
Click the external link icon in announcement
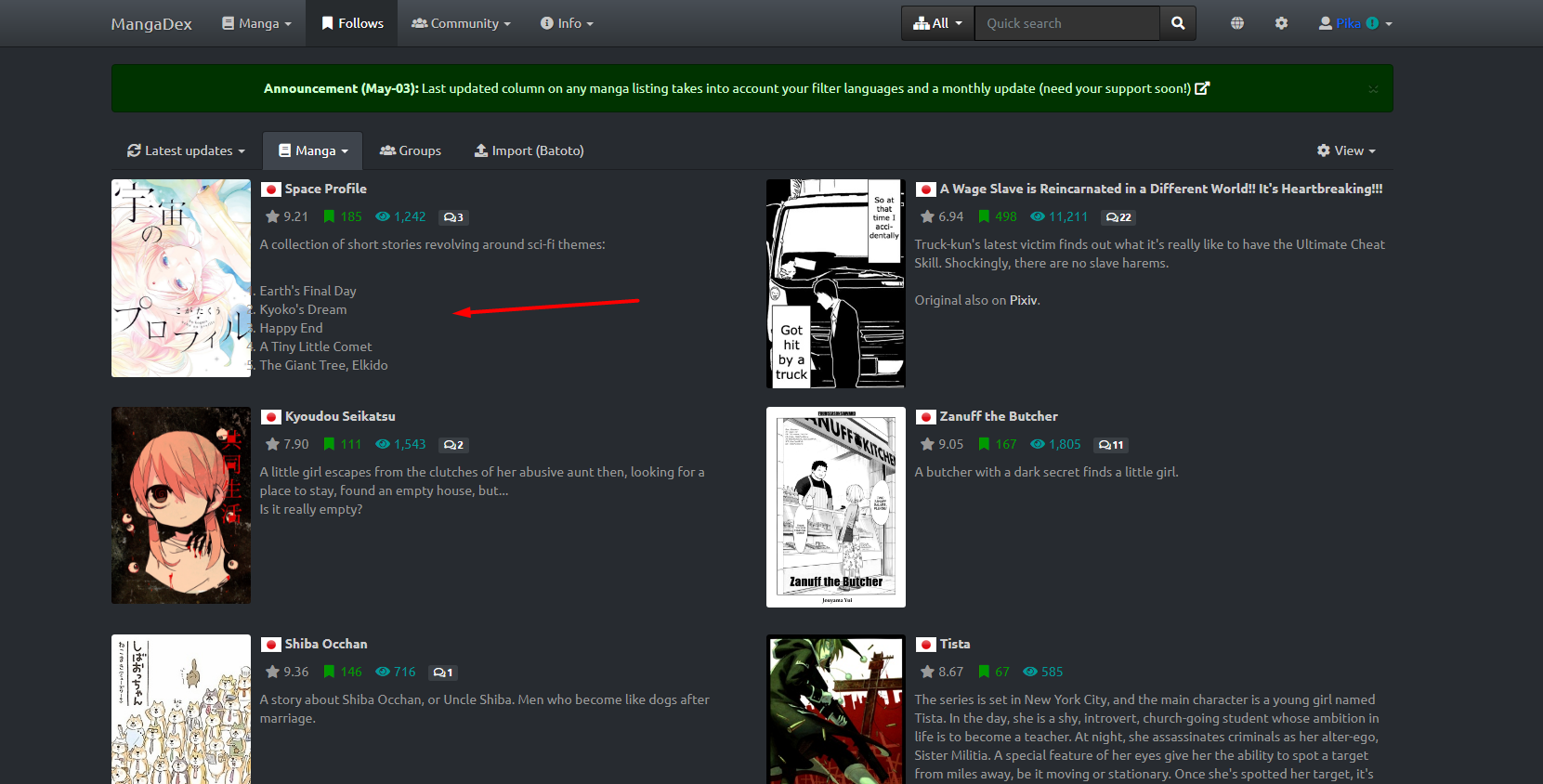[1202, 88]
